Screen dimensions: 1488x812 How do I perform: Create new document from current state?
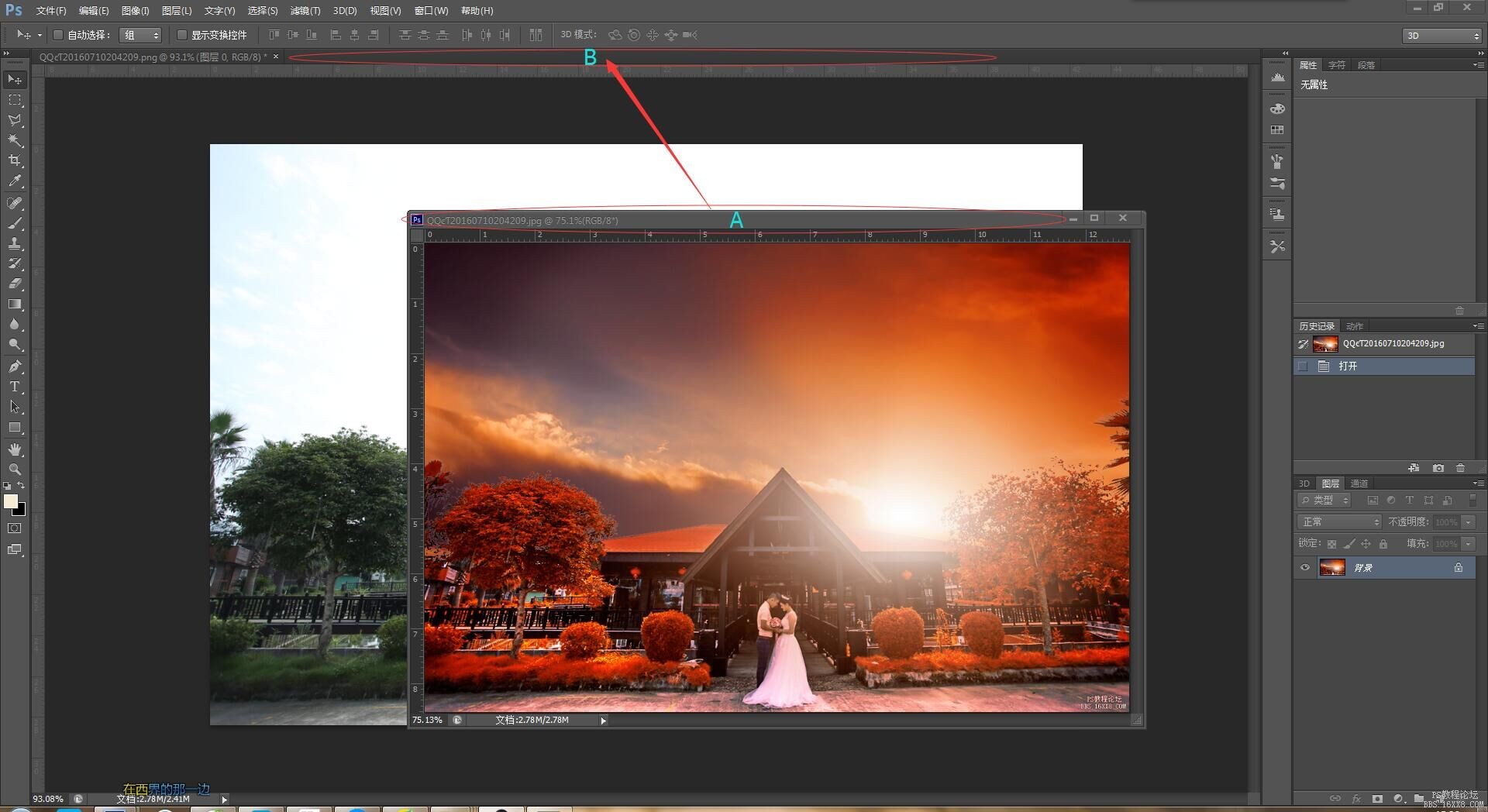pos(1414,468)
